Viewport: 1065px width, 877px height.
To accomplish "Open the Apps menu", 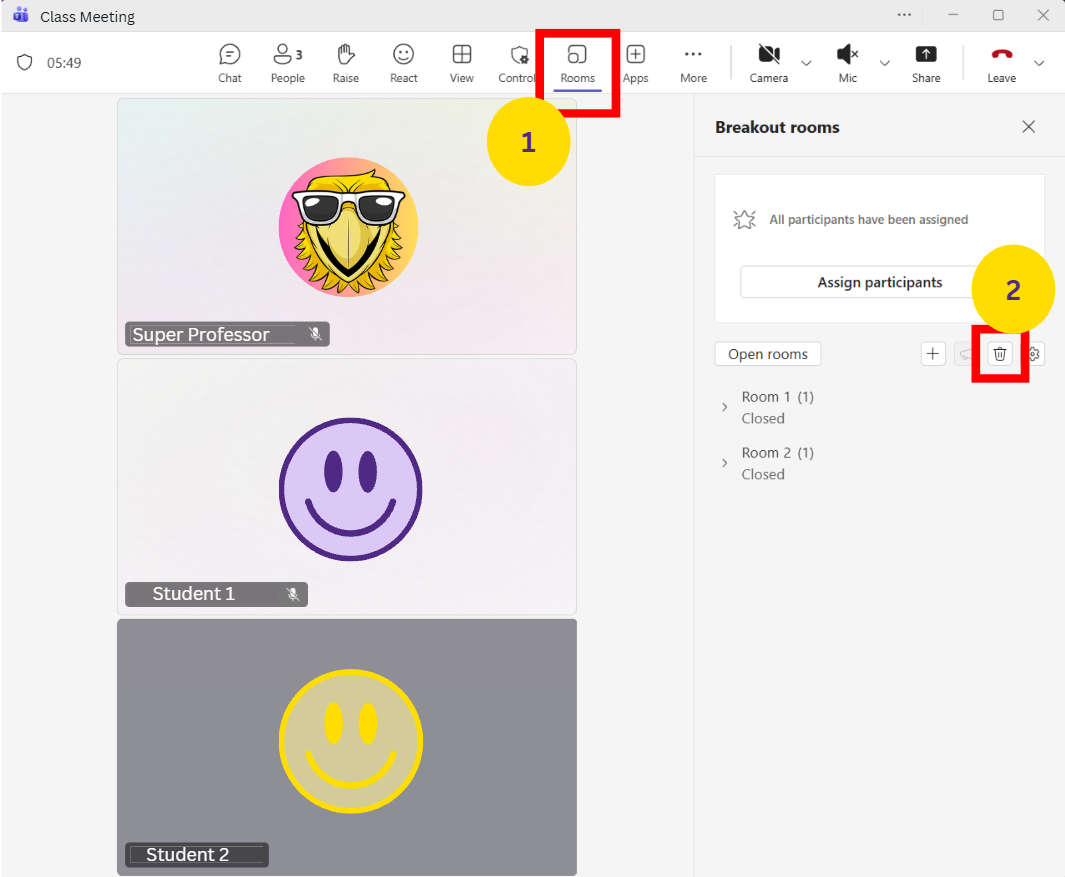I will [635, 62].
